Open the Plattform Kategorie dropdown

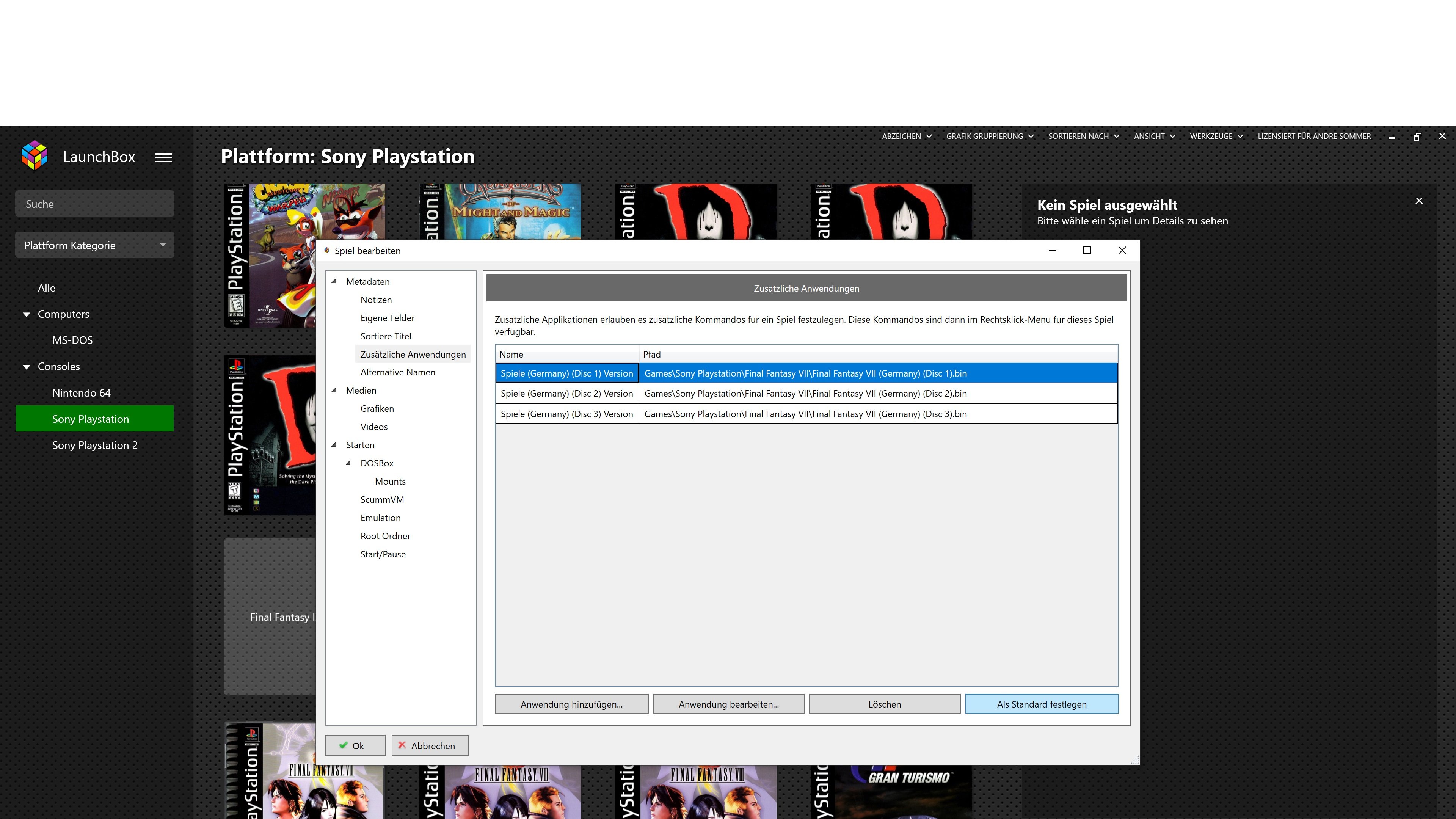pyautogui.click(x=94, y=245)
